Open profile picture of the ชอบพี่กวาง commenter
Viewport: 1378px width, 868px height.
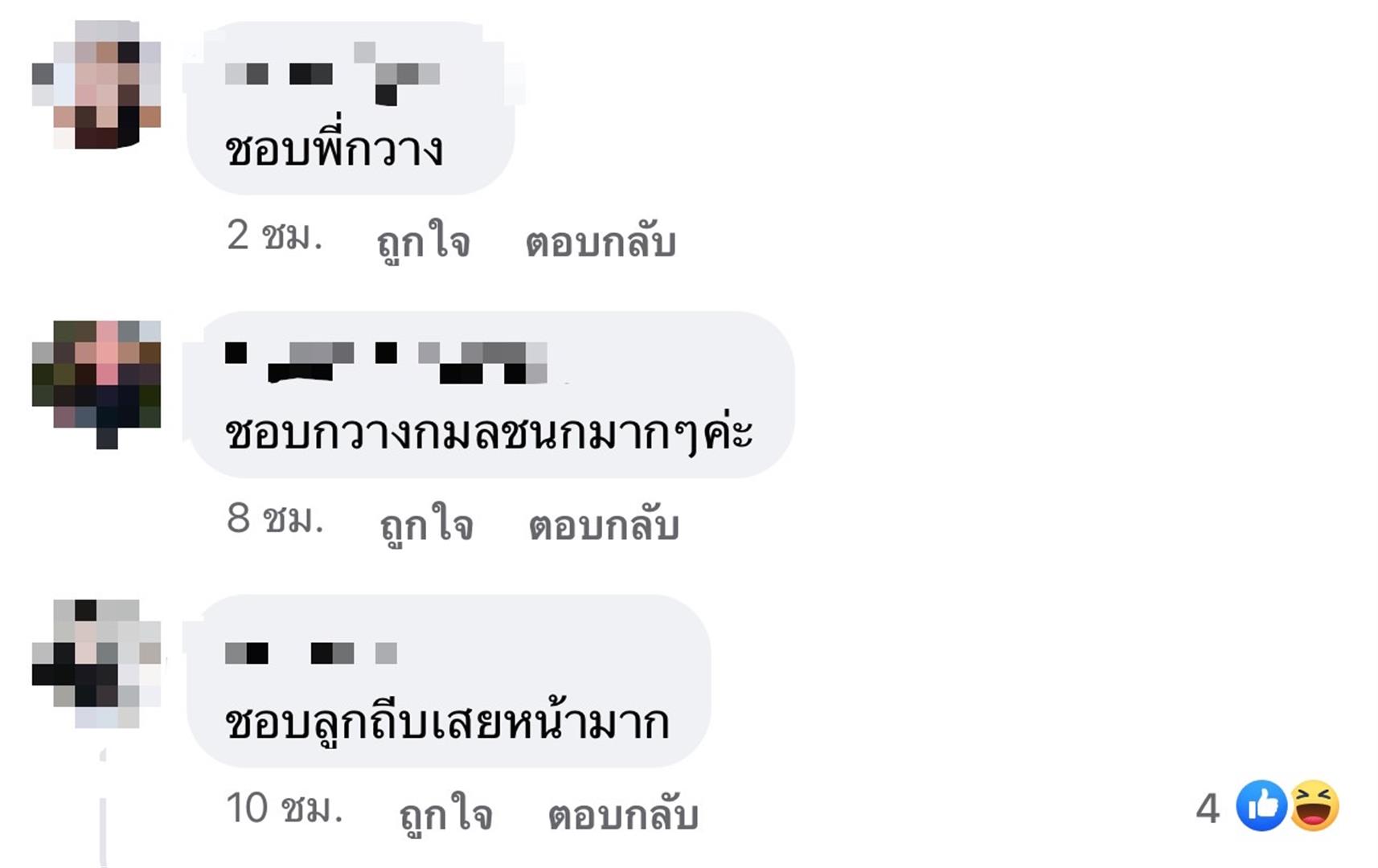pos(96,84)
